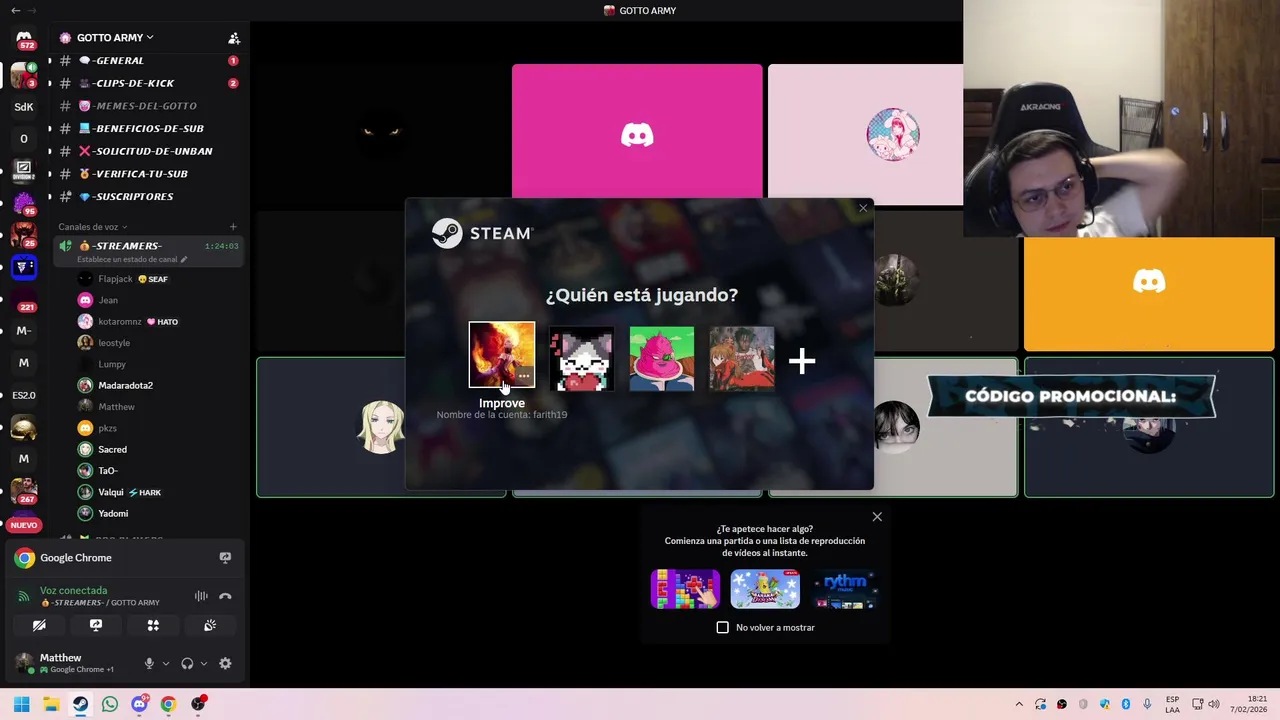Mute the microphone in user panel

pyautogui.click(x=149, y=663)
